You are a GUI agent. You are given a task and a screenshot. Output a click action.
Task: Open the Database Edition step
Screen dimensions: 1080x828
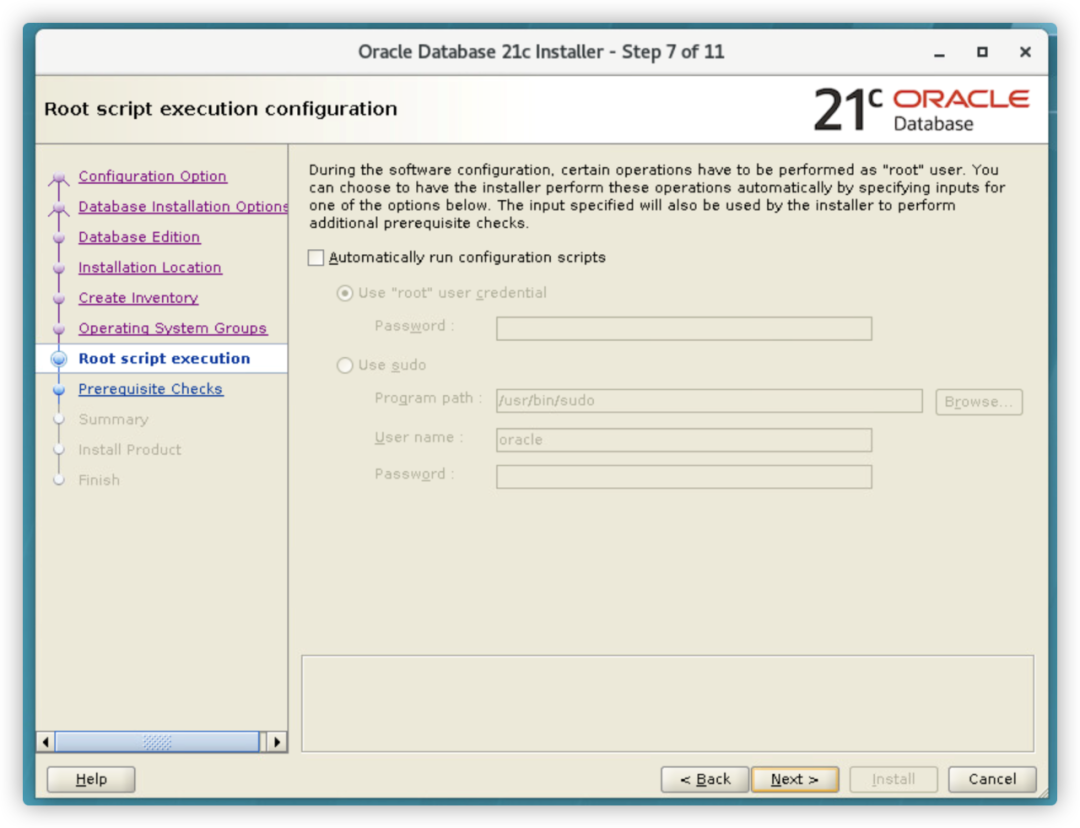[x=139, y=237]
